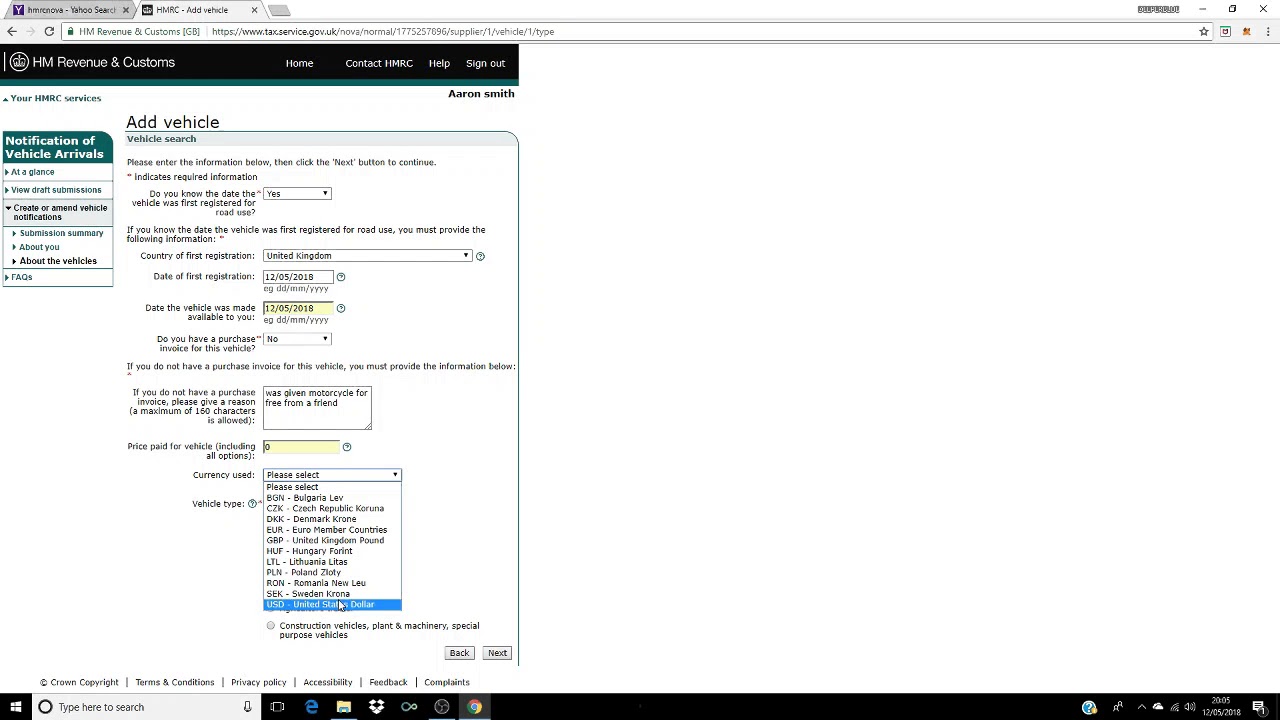The width and height of the screenshot is (1280, 720).
Task: Open purchase invoice No dropdown
Action: click(297, 339)
